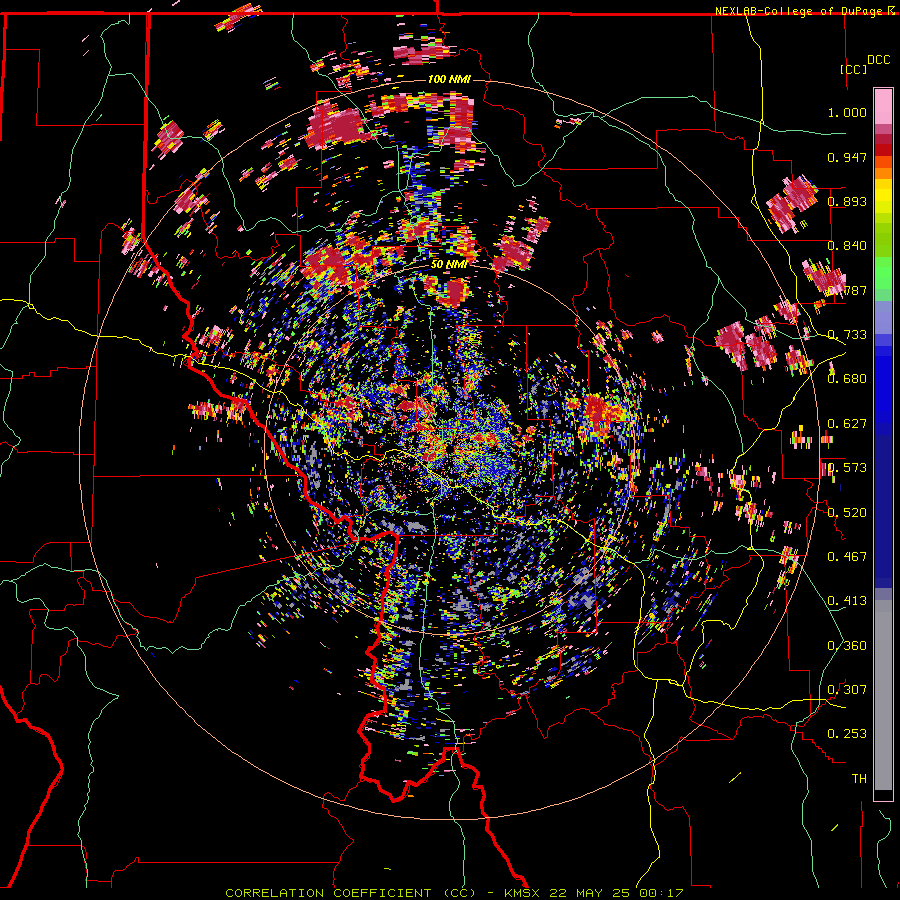900x900 pixels.
Task: Pick the light pink top color bar segment
Action: (x=883, y=106)
